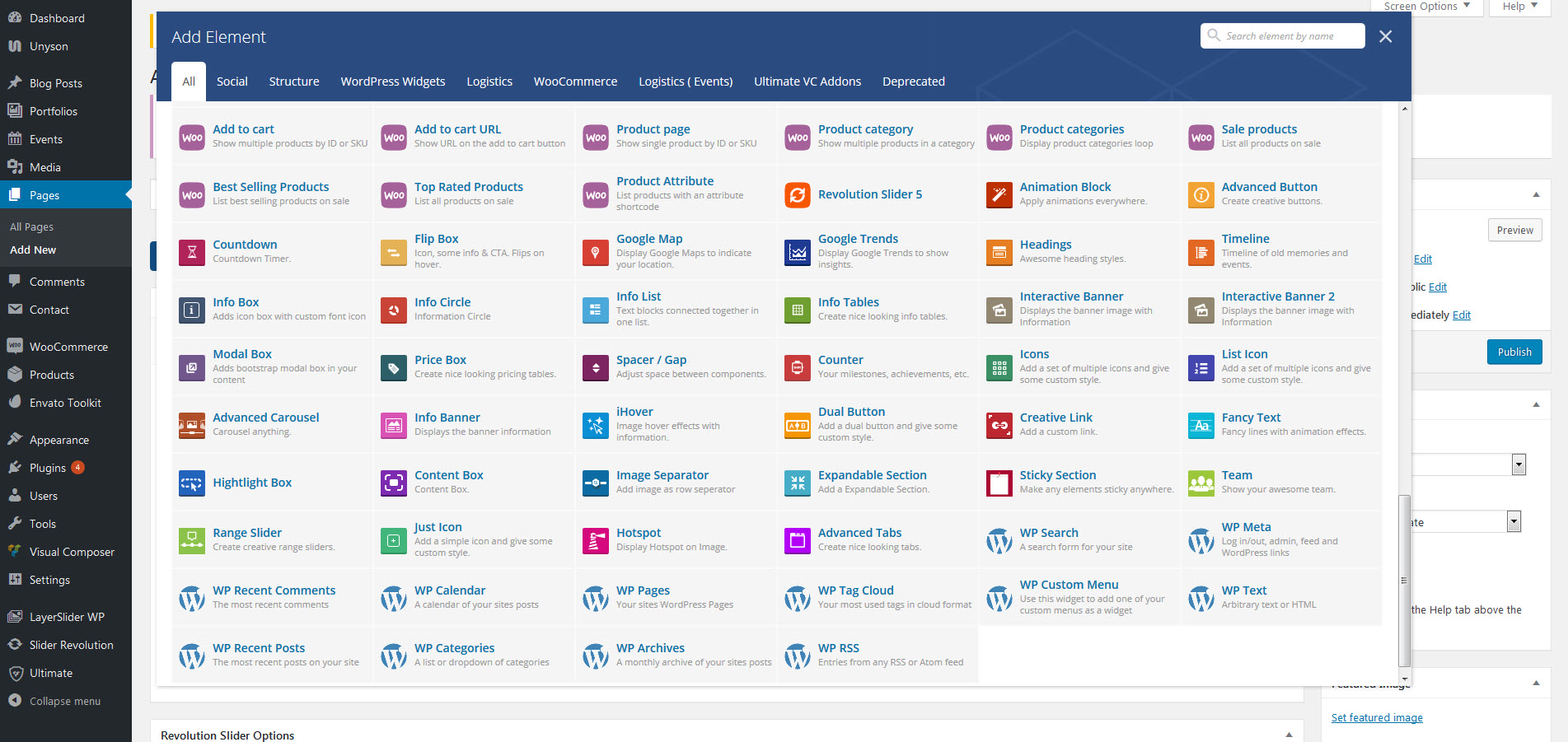The height and width of the screenshot is (742, 1568).
Task: Select the Timeline element icon
Action: pyautogui.click(x=1201, y=252)
